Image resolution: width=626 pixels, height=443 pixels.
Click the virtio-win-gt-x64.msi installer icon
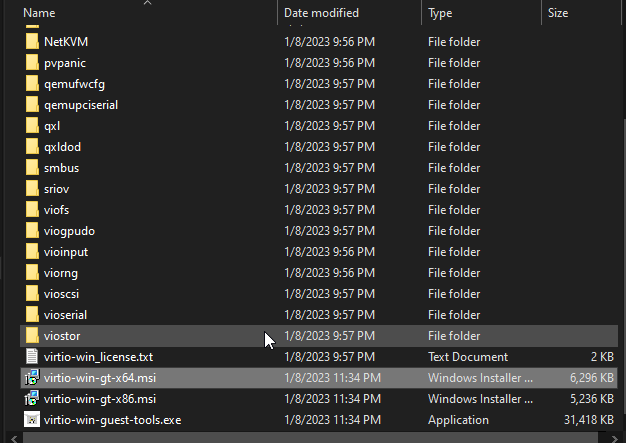pos(32,378)
